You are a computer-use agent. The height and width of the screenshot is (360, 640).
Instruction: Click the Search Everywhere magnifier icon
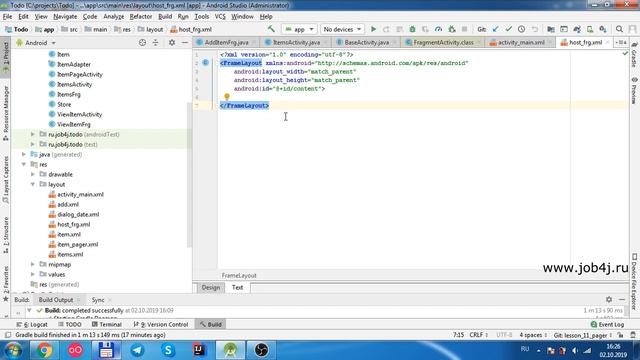pos(619,29)
